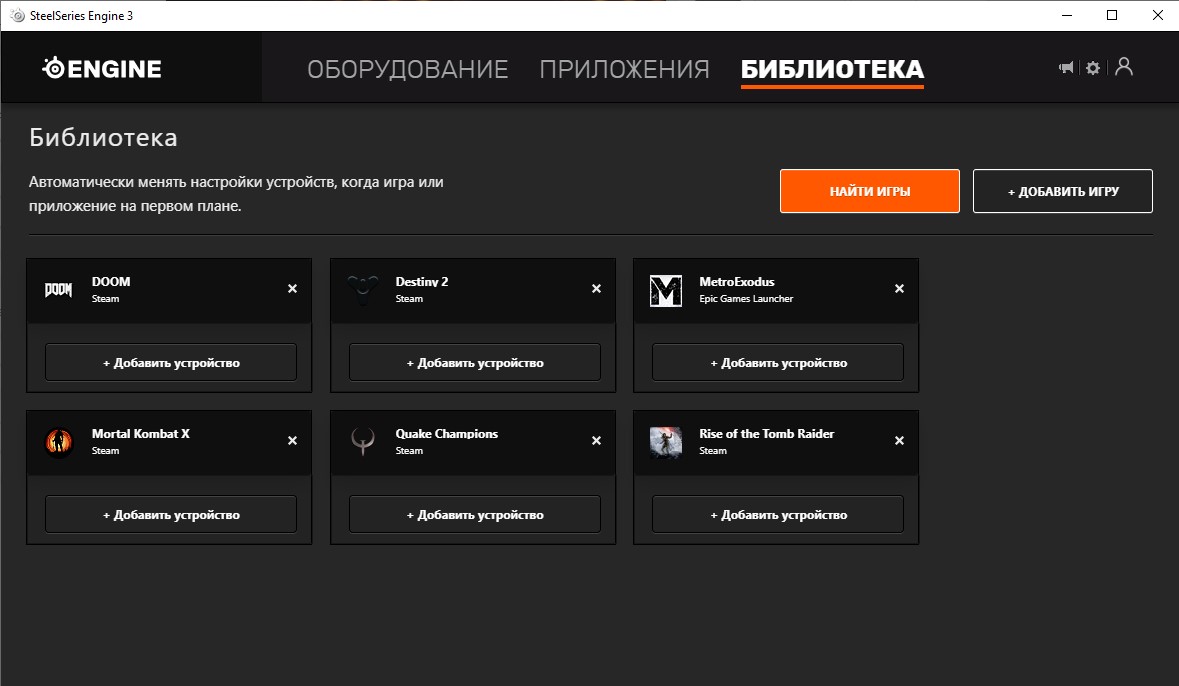Click the Epic Games Launcher label
The width and height of the screenshot is (1179, 686).
pos(746,299)
